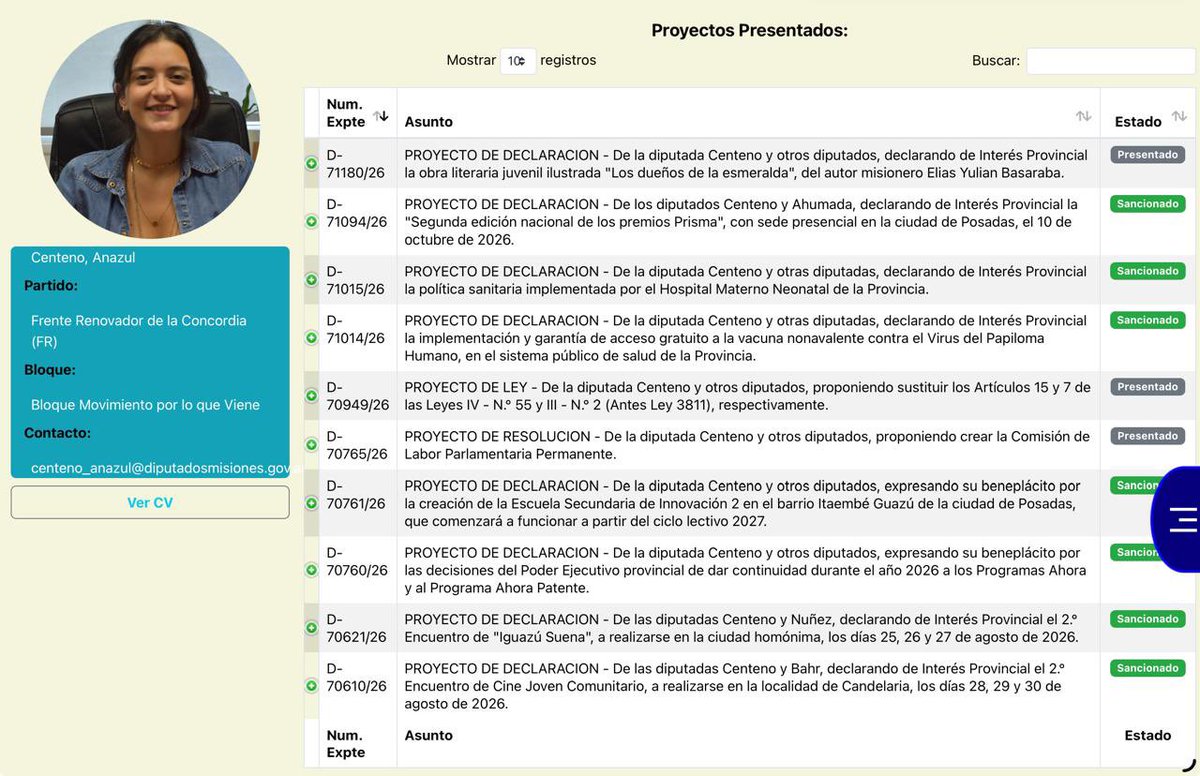Select the expediente number D-71180/26

[356, 164]
